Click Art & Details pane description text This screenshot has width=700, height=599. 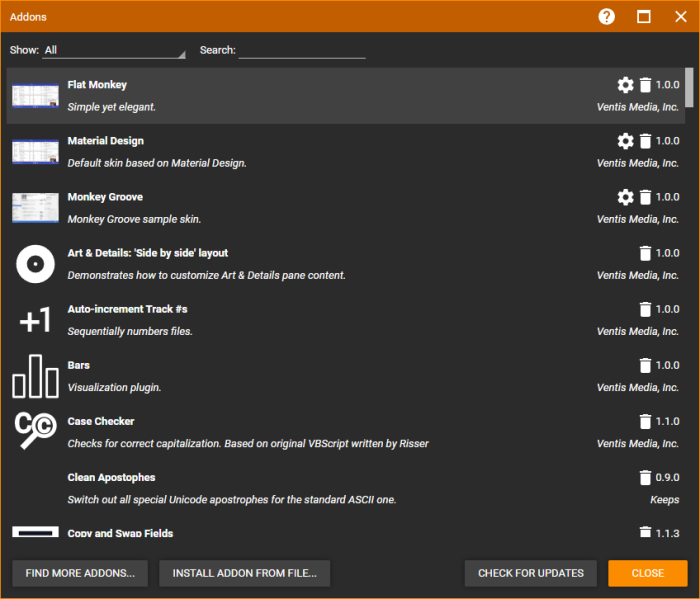207,275
